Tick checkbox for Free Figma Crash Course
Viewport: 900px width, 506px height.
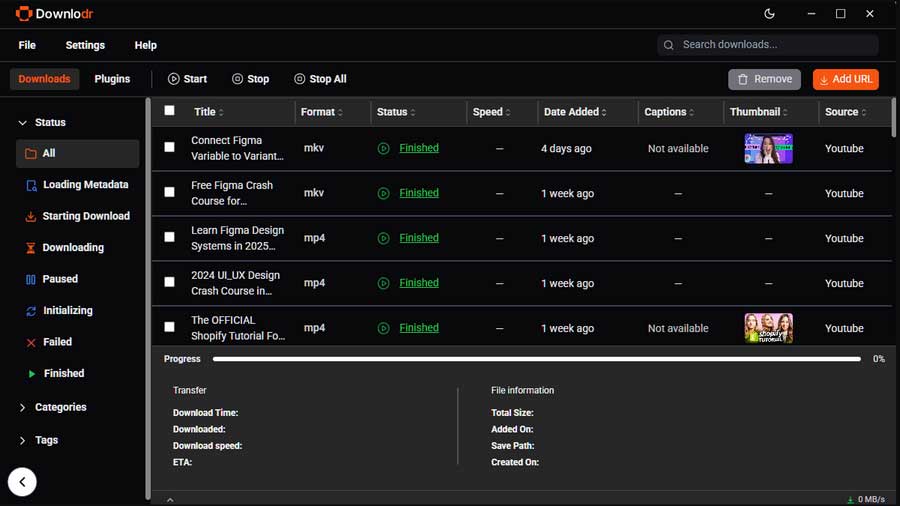(x=169, y=192)
